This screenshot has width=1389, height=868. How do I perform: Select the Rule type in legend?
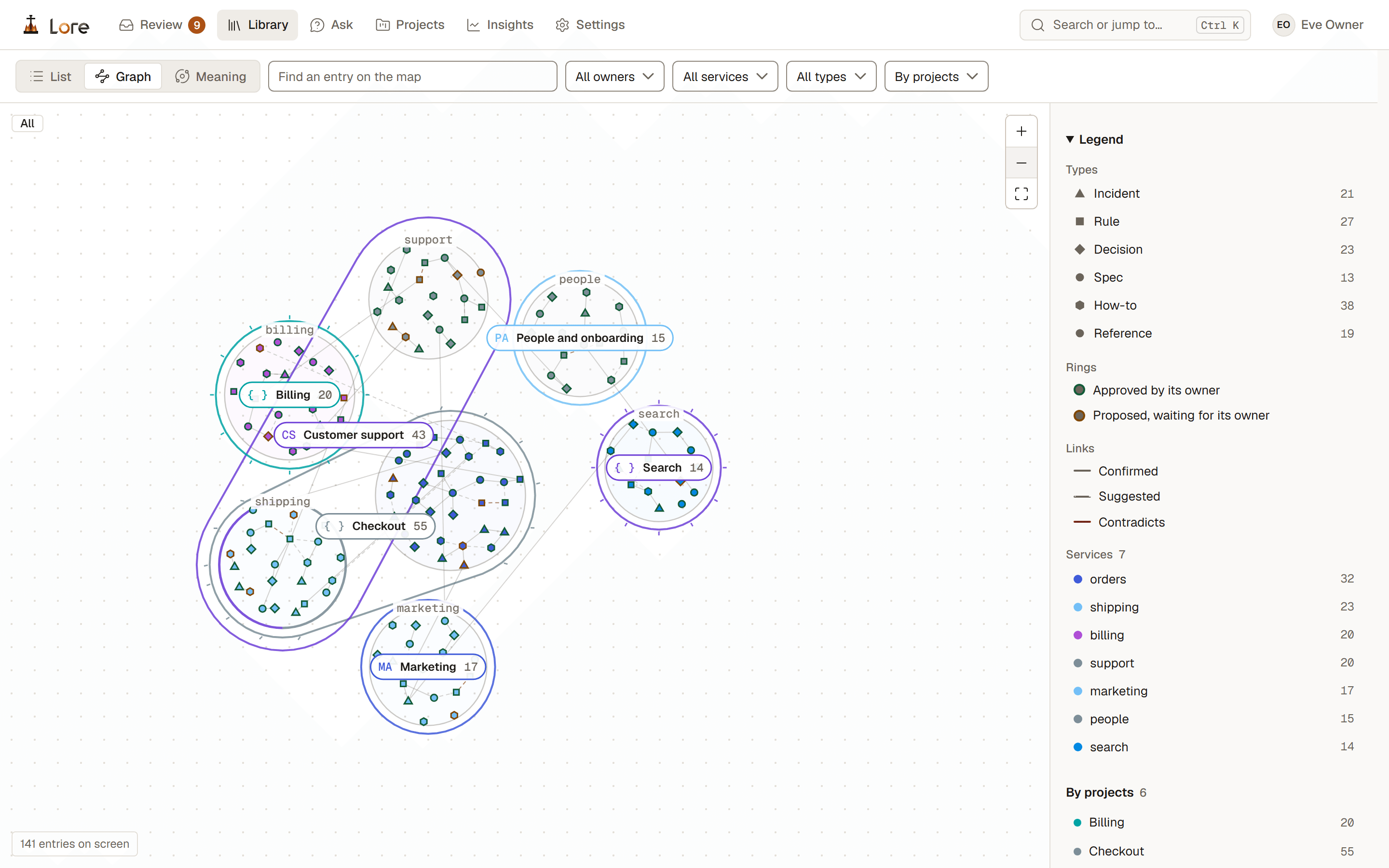pyautogui.click(x=1213, y=222)
